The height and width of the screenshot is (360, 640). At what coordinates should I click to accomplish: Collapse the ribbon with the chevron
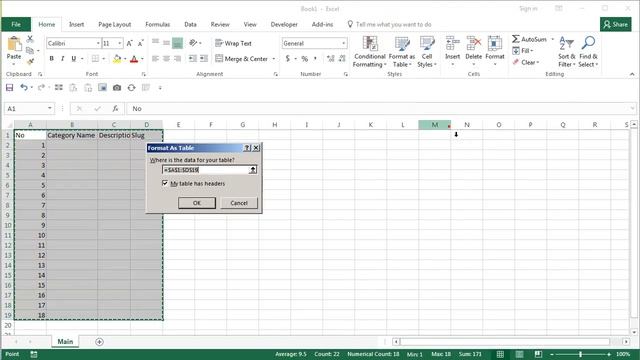coord(632,74)
